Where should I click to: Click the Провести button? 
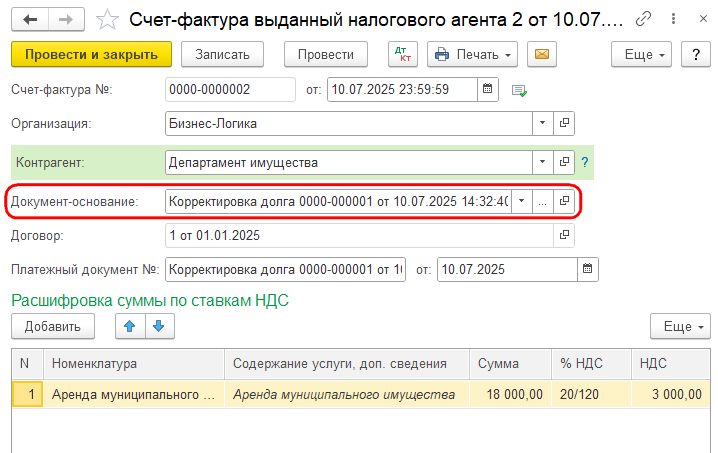pos(326,55)
